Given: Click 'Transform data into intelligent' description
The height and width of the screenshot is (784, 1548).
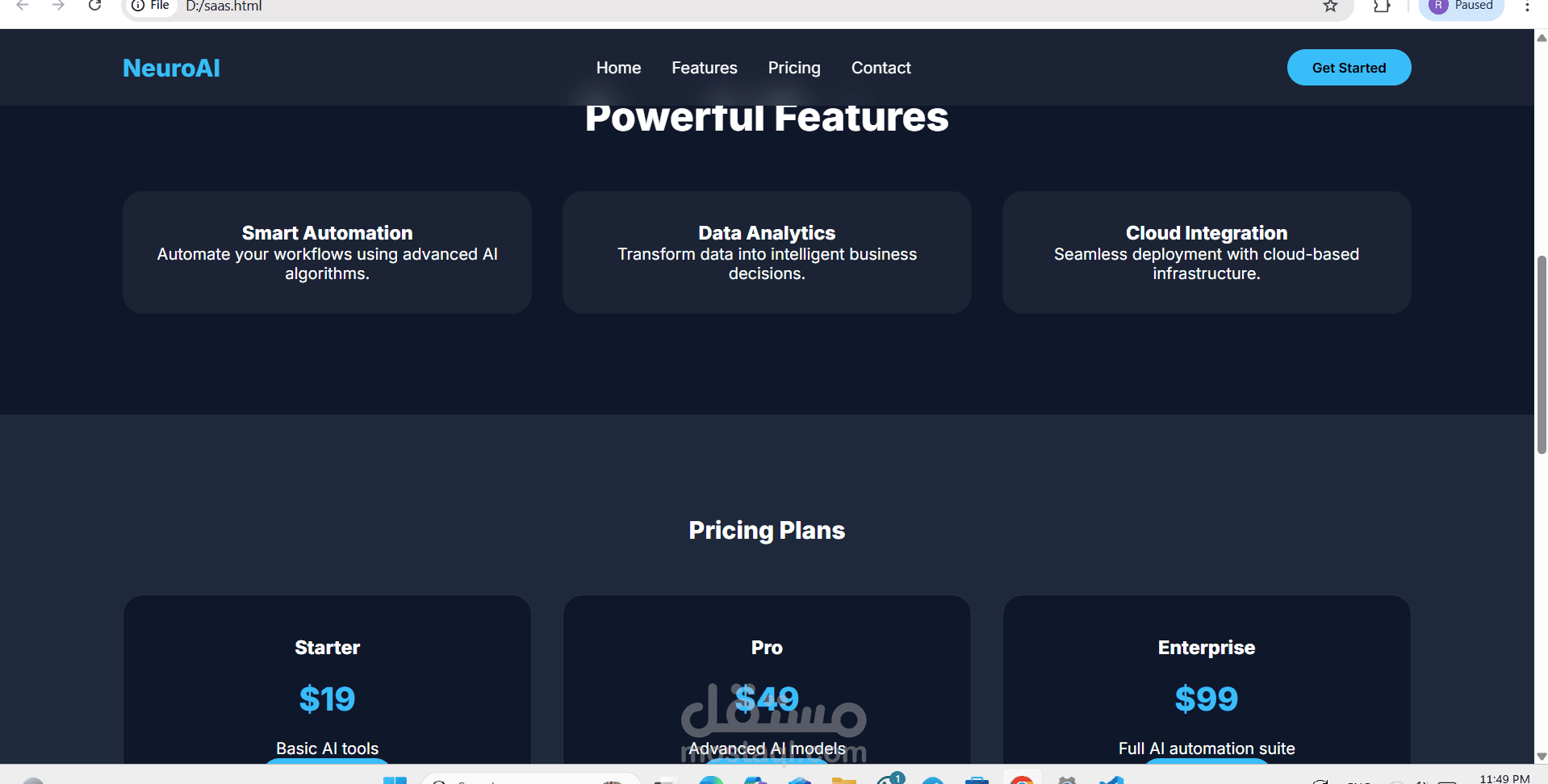Looking at the screenshot, I should pyautogui.click(x=767, y=264).
